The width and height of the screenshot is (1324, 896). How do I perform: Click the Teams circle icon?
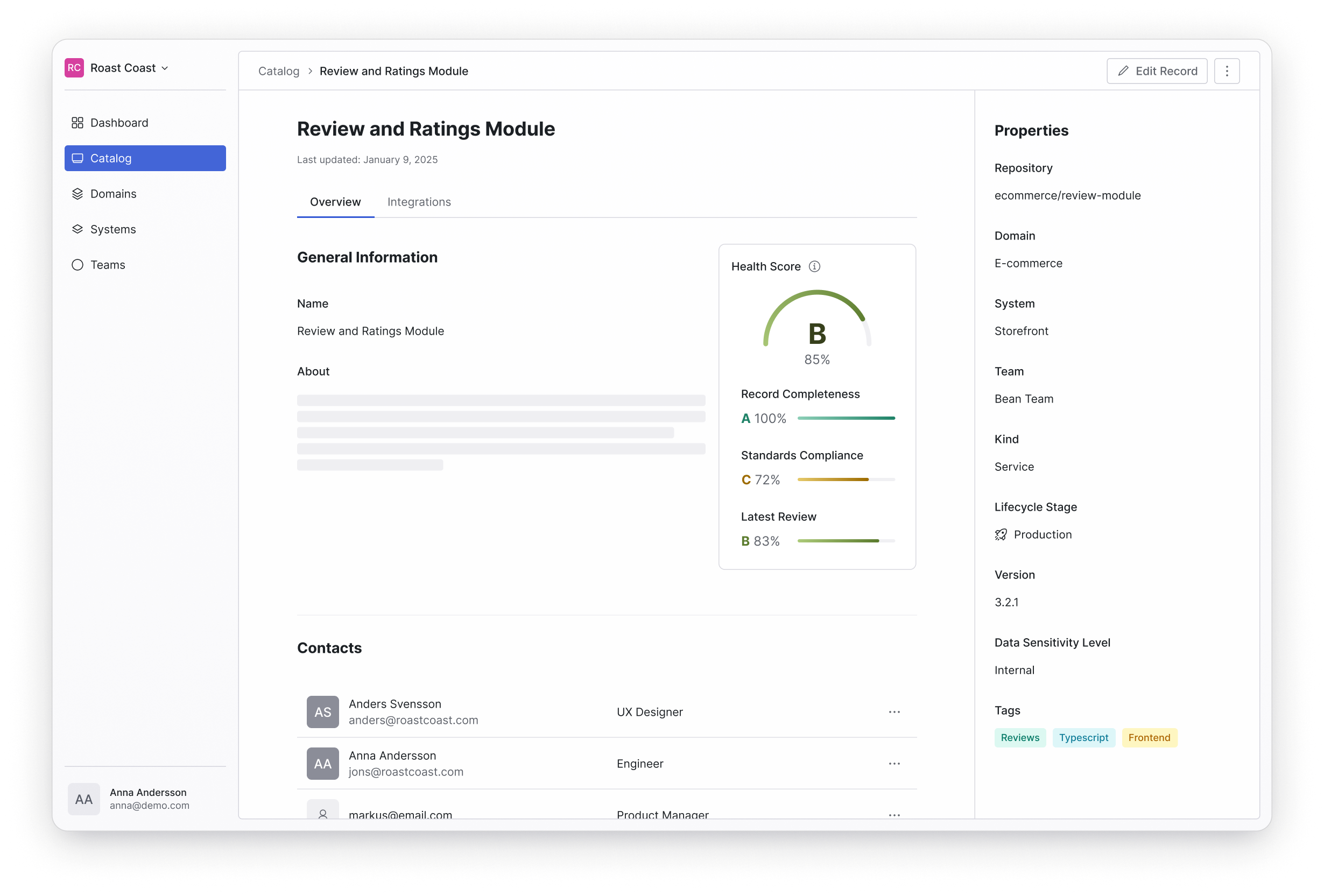[78, 265]
